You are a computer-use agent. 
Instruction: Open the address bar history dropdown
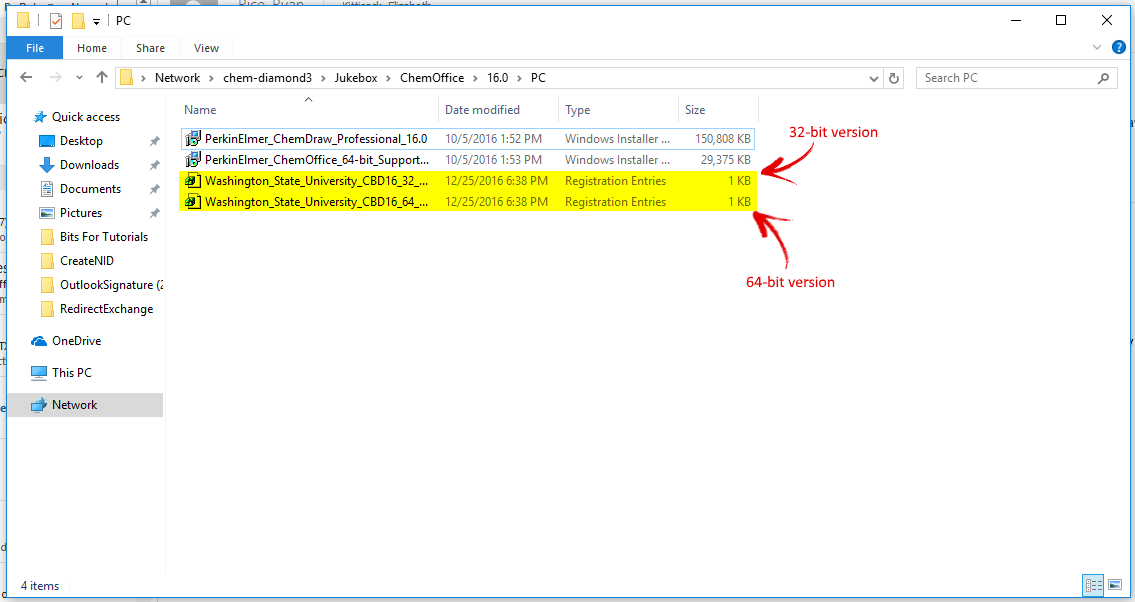pos(873,78)
